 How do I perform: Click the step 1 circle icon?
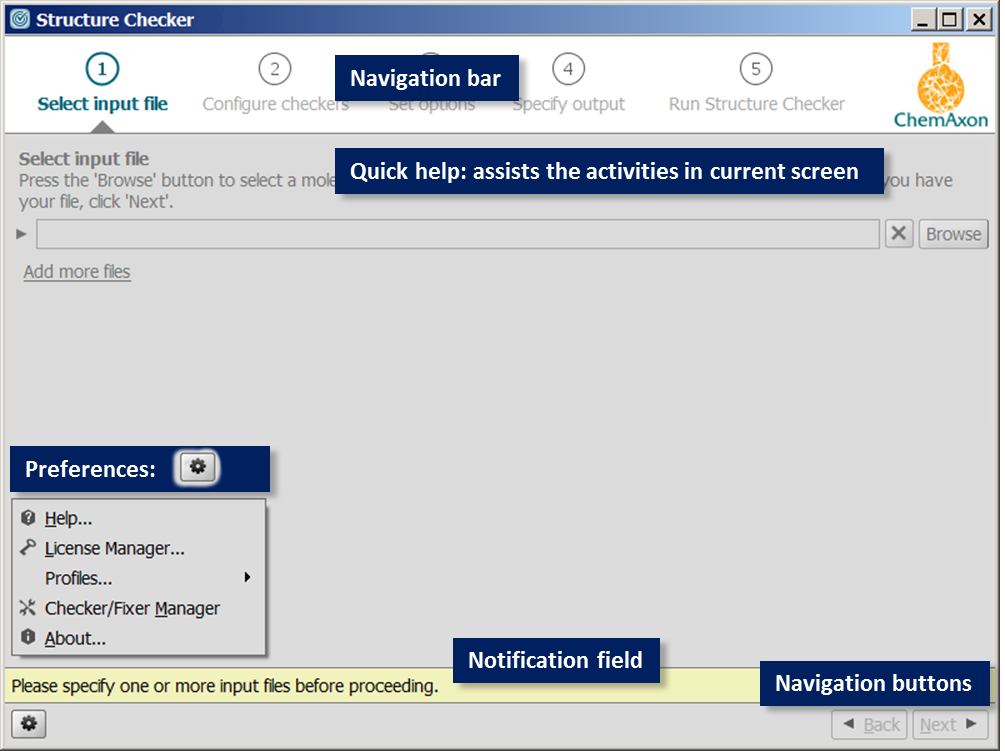(x=102, y=69)
